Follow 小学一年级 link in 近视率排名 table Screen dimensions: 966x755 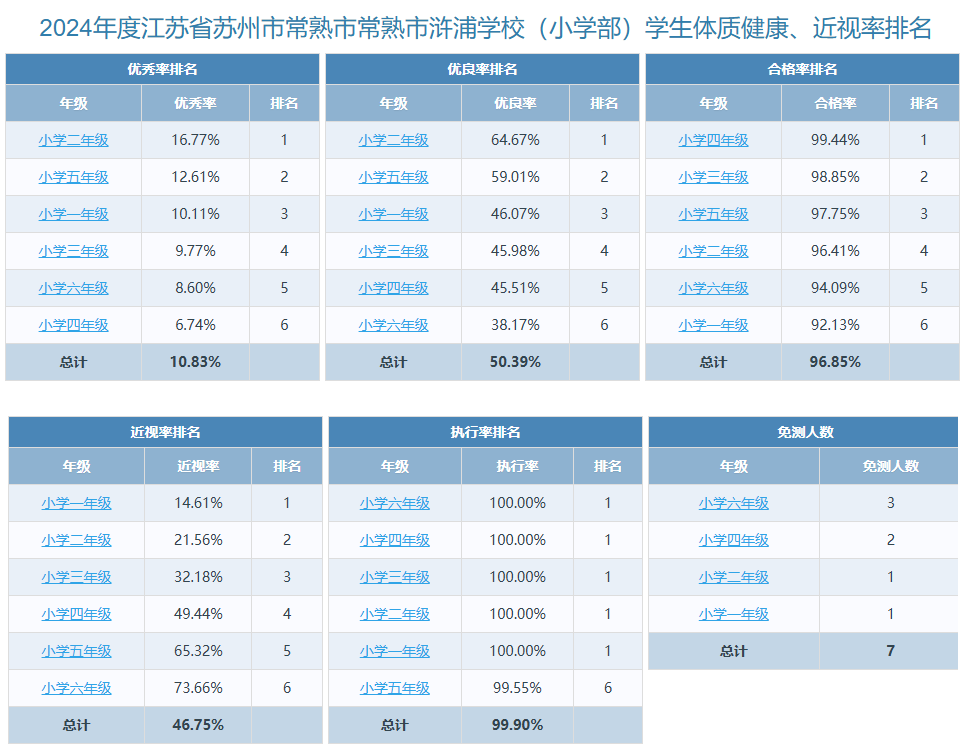[x=76, y=503]
